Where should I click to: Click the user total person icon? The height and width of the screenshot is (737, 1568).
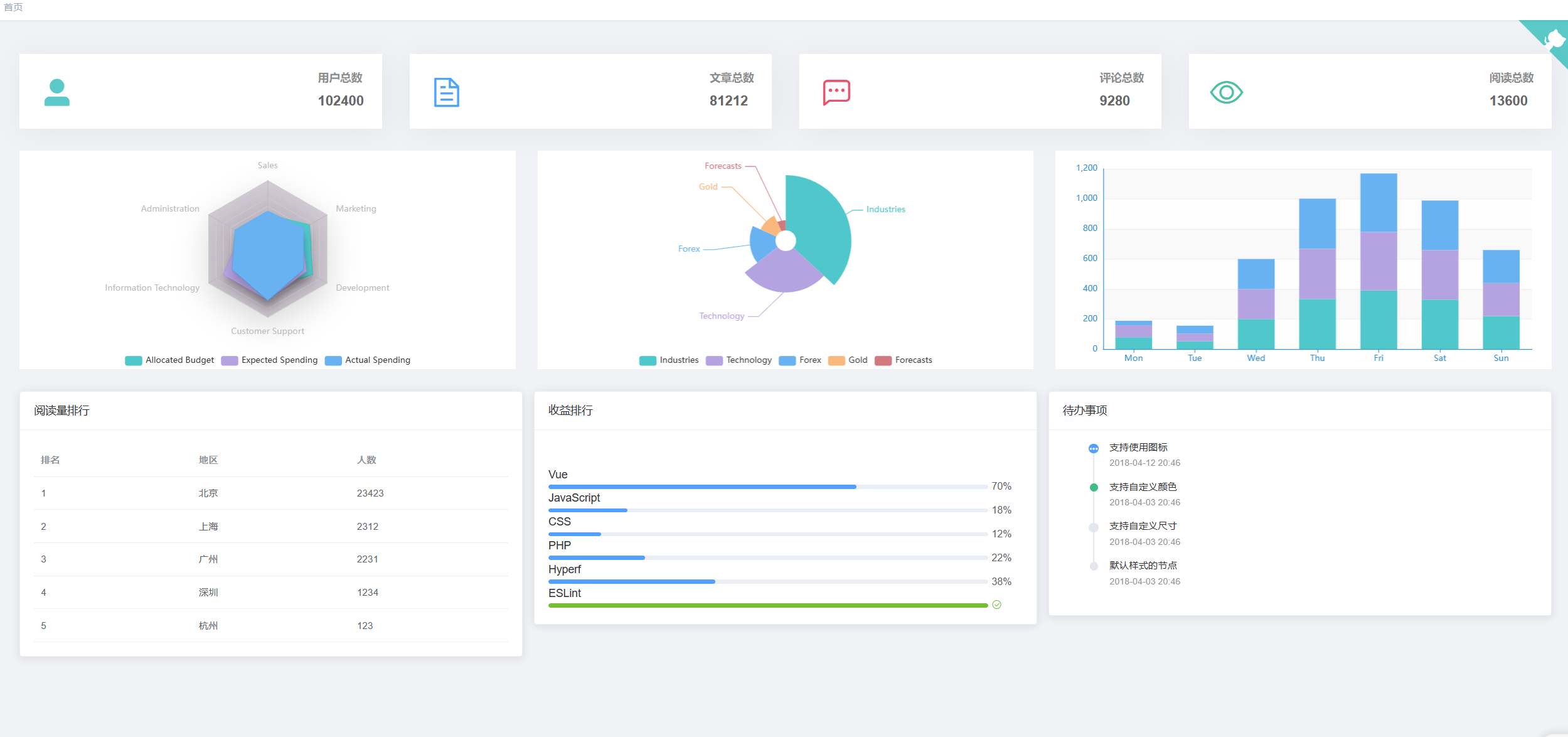pos(56,92)
